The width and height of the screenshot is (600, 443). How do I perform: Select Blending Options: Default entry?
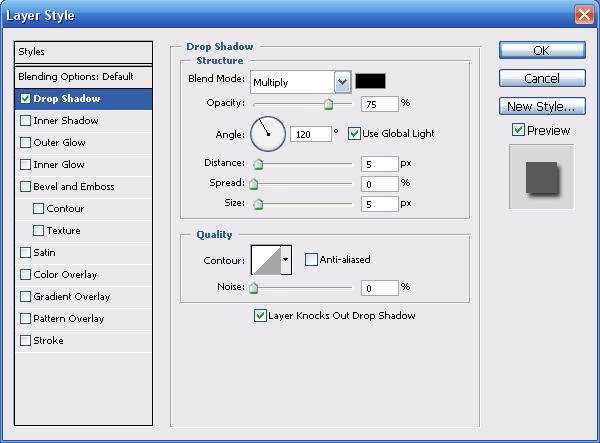(83, 77)
